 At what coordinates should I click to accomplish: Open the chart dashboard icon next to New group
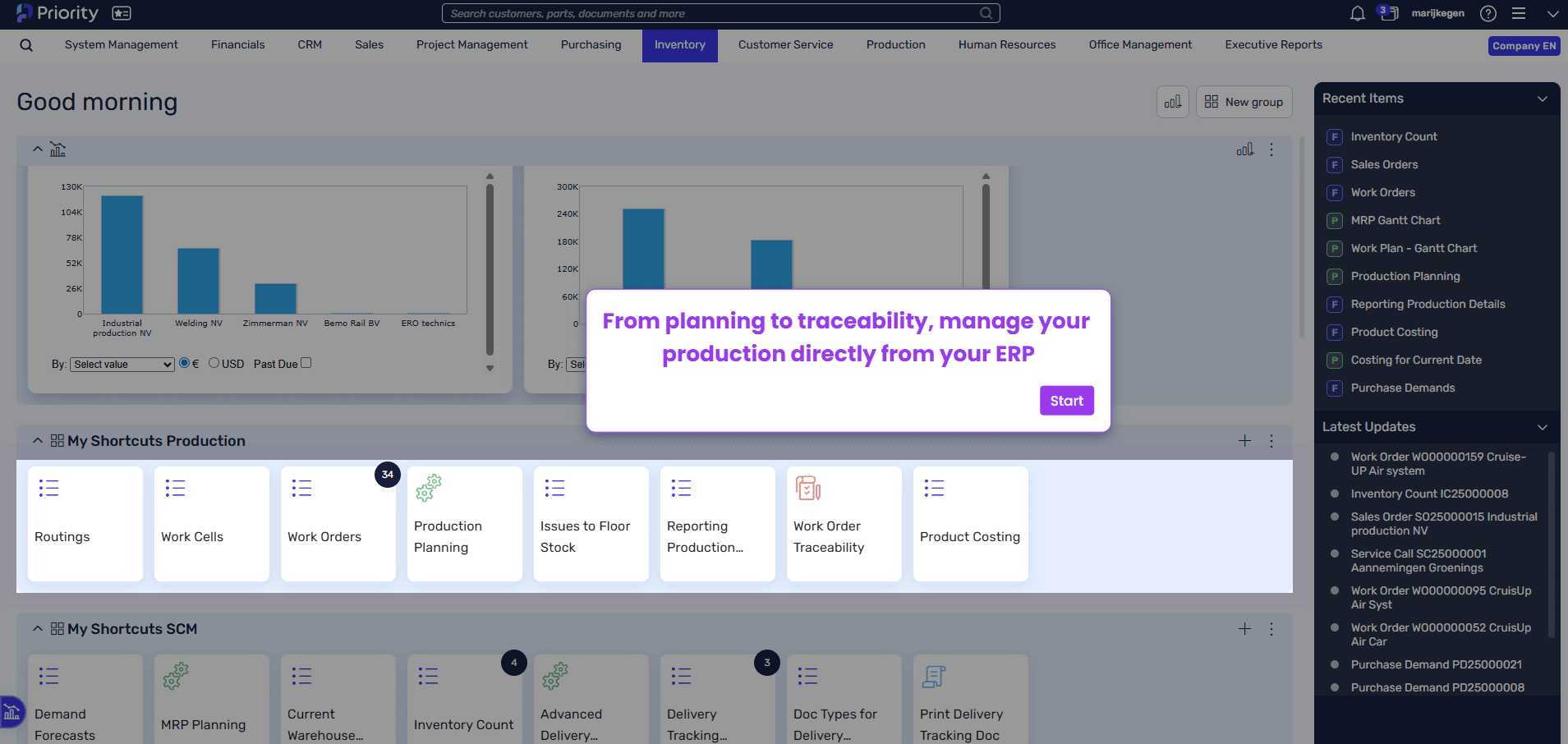pyautogui.click(x=1173, y=102)
